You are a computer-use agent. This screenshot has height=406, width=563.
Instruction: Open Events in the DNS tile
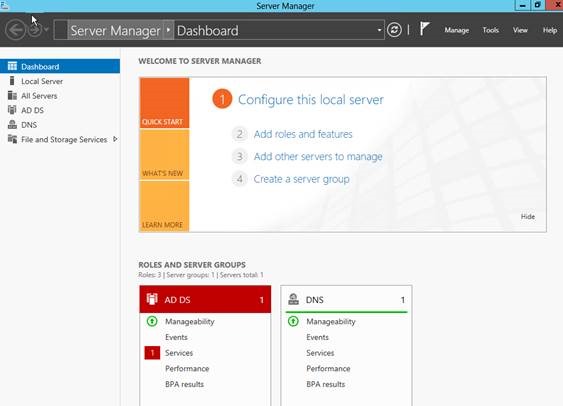(x=317, y=337)
